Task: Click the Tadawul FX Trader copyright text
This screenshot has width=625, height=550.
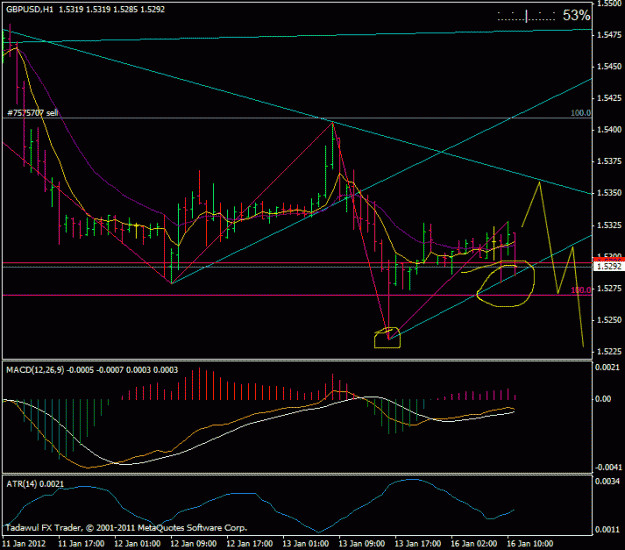Action: click(126, 528)
